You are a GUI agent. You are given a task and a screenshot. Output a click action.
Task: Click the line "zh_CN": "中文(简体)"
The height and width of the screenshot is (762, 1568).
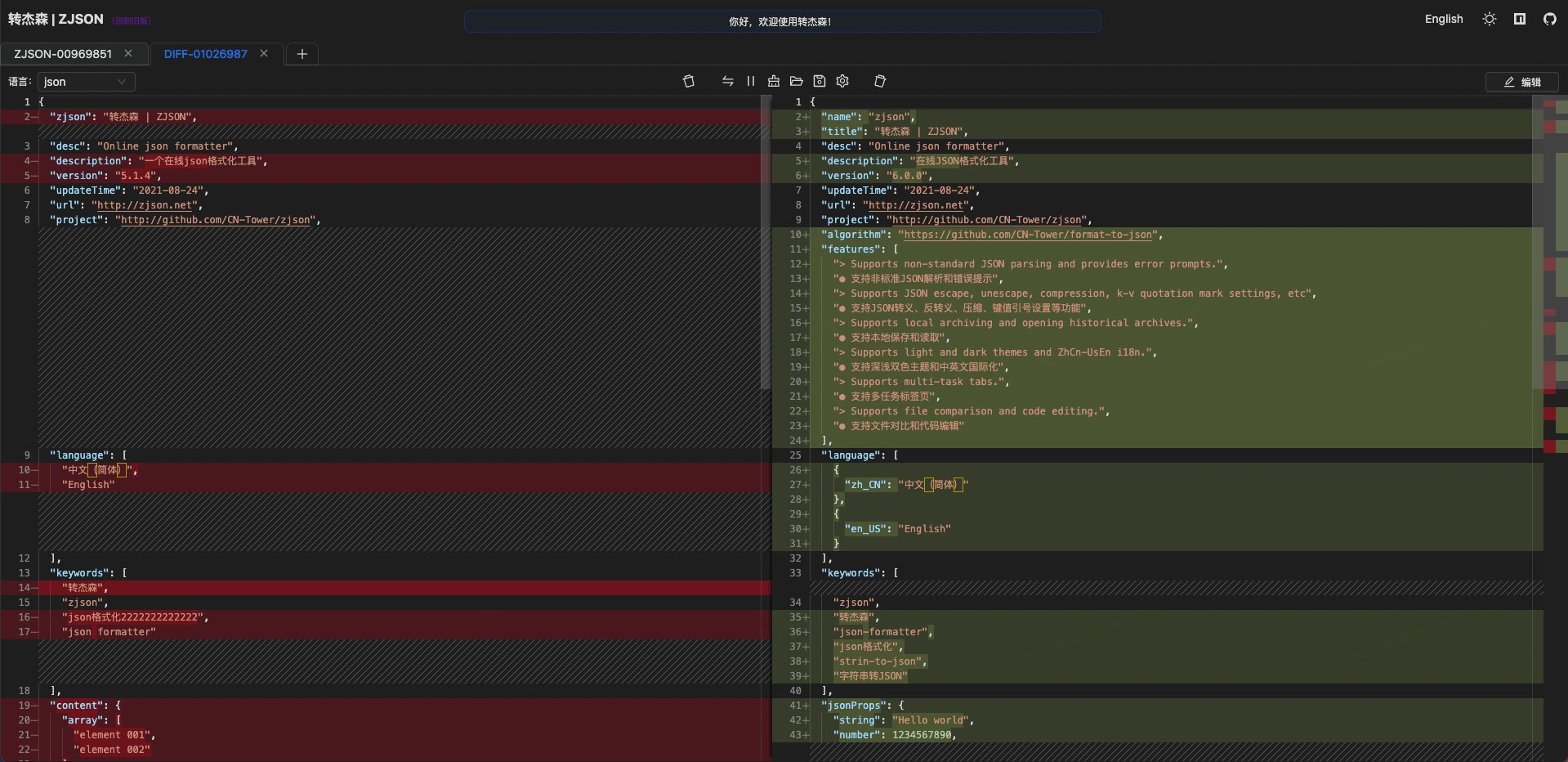906,485
